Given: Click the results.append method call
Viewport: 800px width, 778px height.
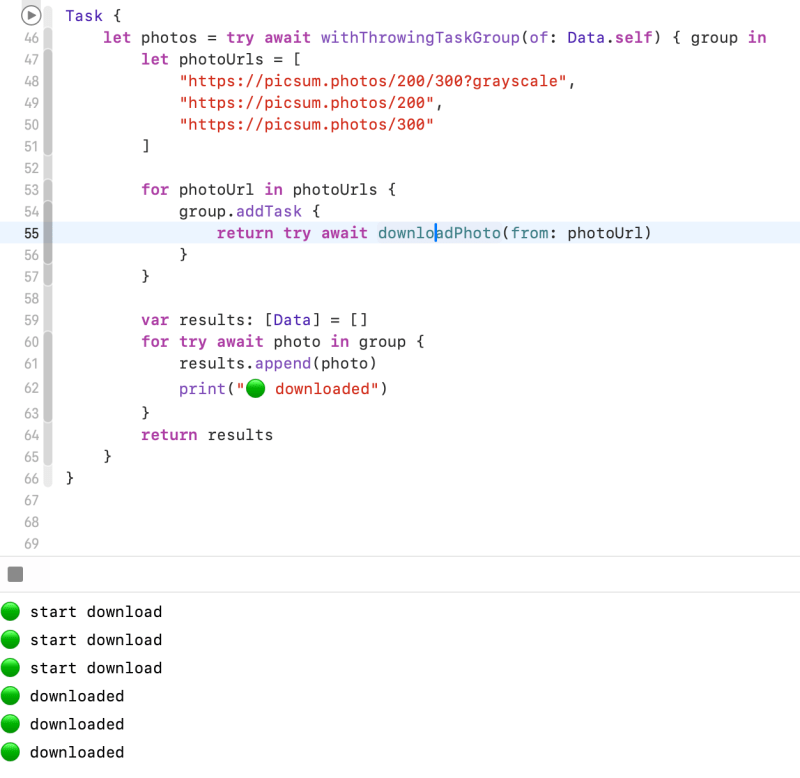Looking at the screenshot, I should coord(277,364).
